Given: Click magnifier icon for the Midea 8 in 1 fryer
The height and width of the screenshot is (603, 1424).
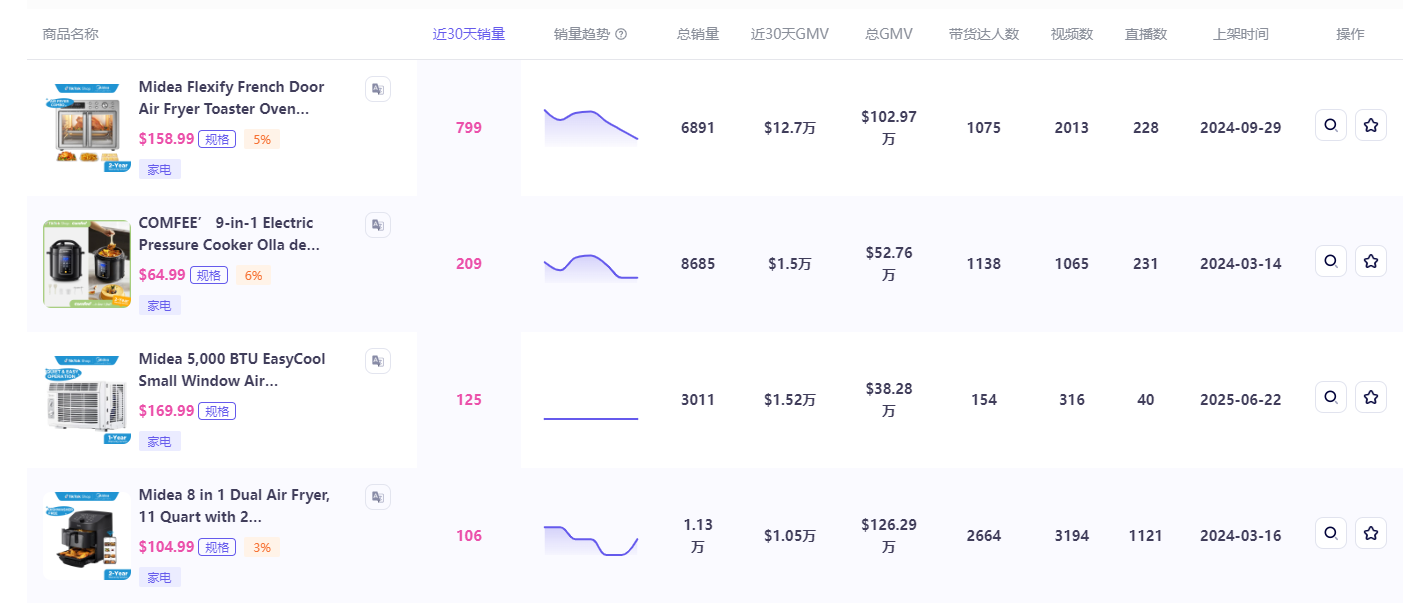Looking at the screenshot, I should (1330, 533).
